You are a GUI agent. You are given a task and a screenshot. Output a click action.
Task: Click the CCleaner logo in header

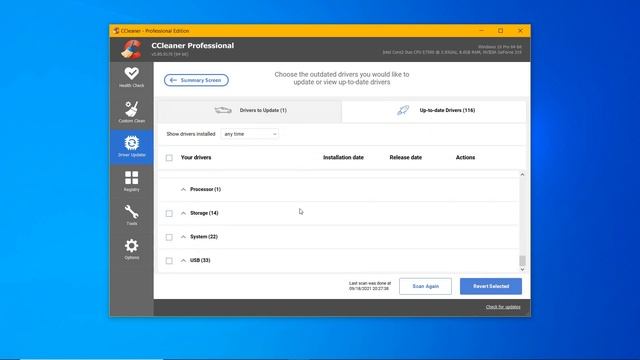131,49
